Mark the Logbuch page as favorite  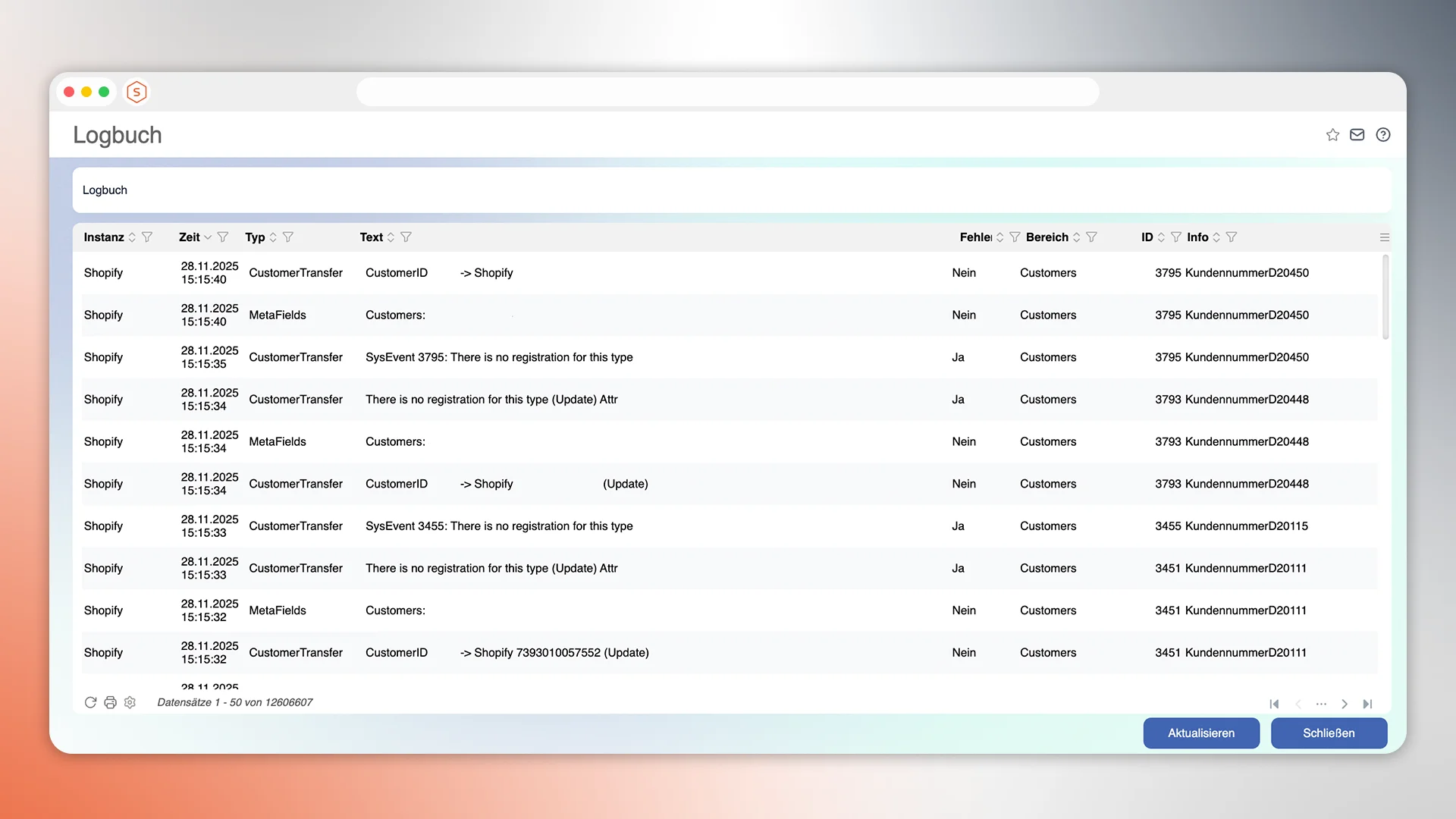point(1332,134)
